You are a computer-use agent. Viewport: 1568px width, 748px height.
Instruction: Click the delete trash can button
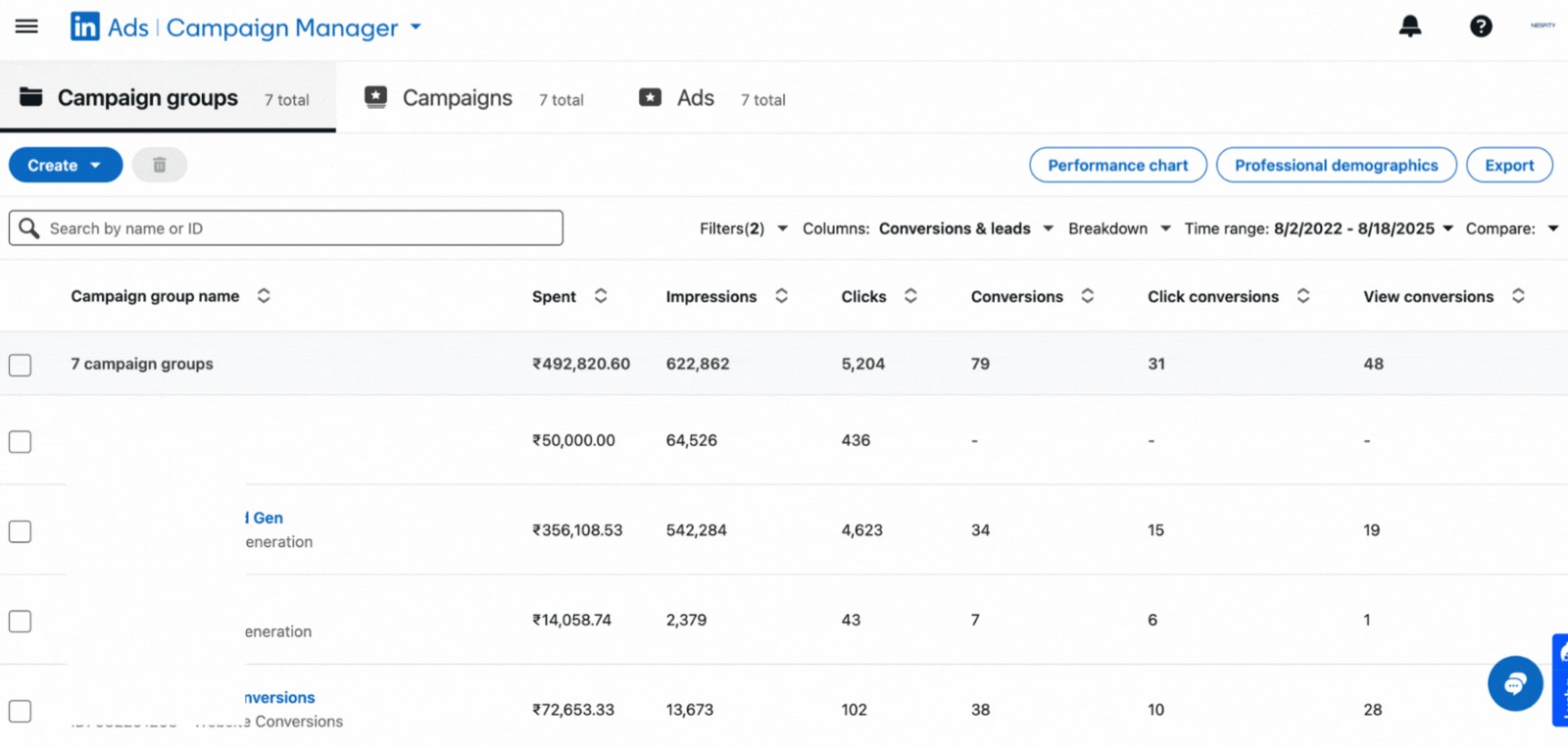pos(160,165)
